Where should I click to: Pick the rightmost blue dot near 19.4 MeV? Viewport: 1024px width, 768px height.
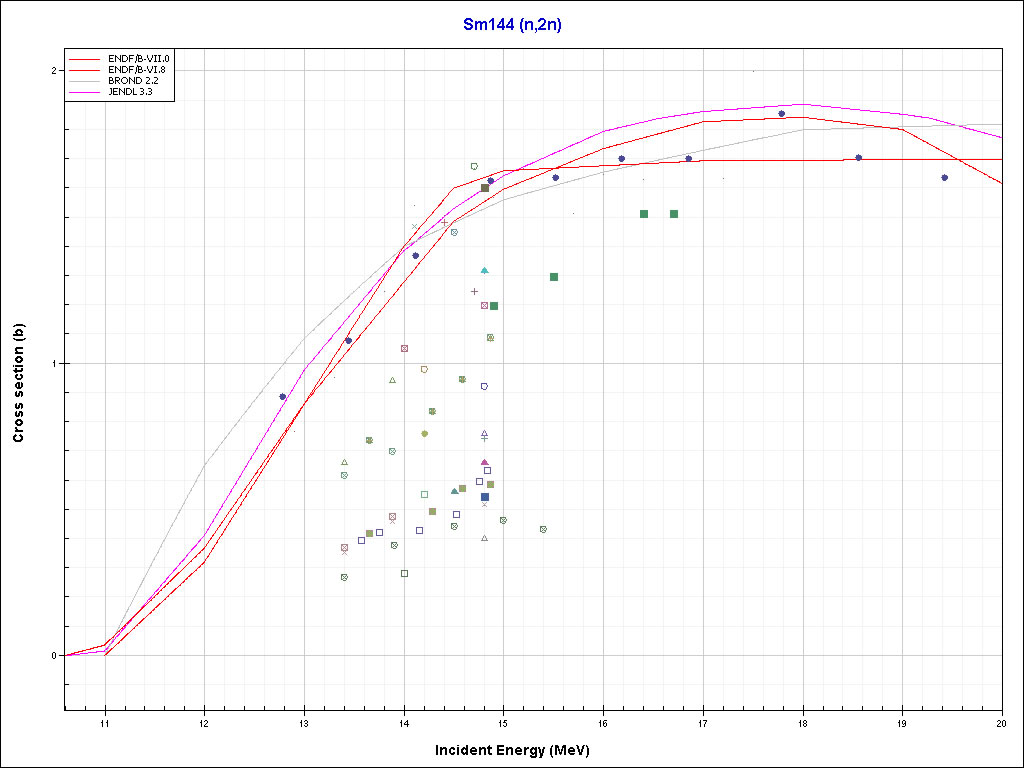click(944, 178)
